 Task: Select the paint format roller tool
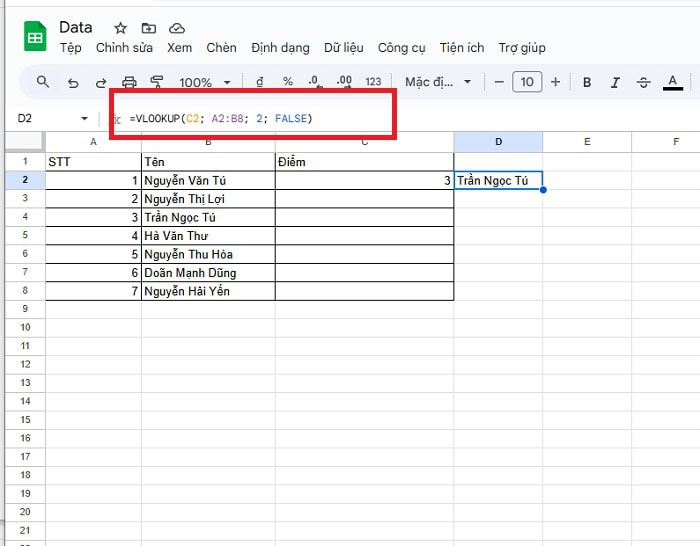coord(157,82)
